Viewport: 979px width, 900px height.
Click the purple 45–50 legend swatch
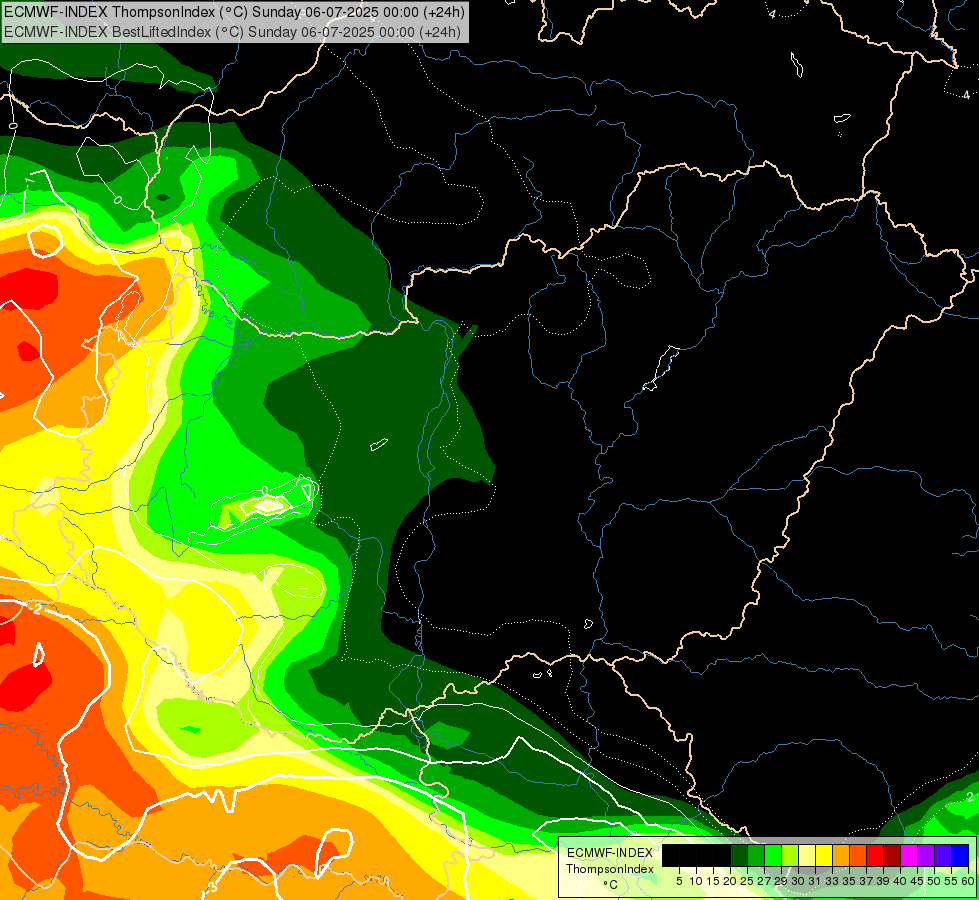pos(925,855)
